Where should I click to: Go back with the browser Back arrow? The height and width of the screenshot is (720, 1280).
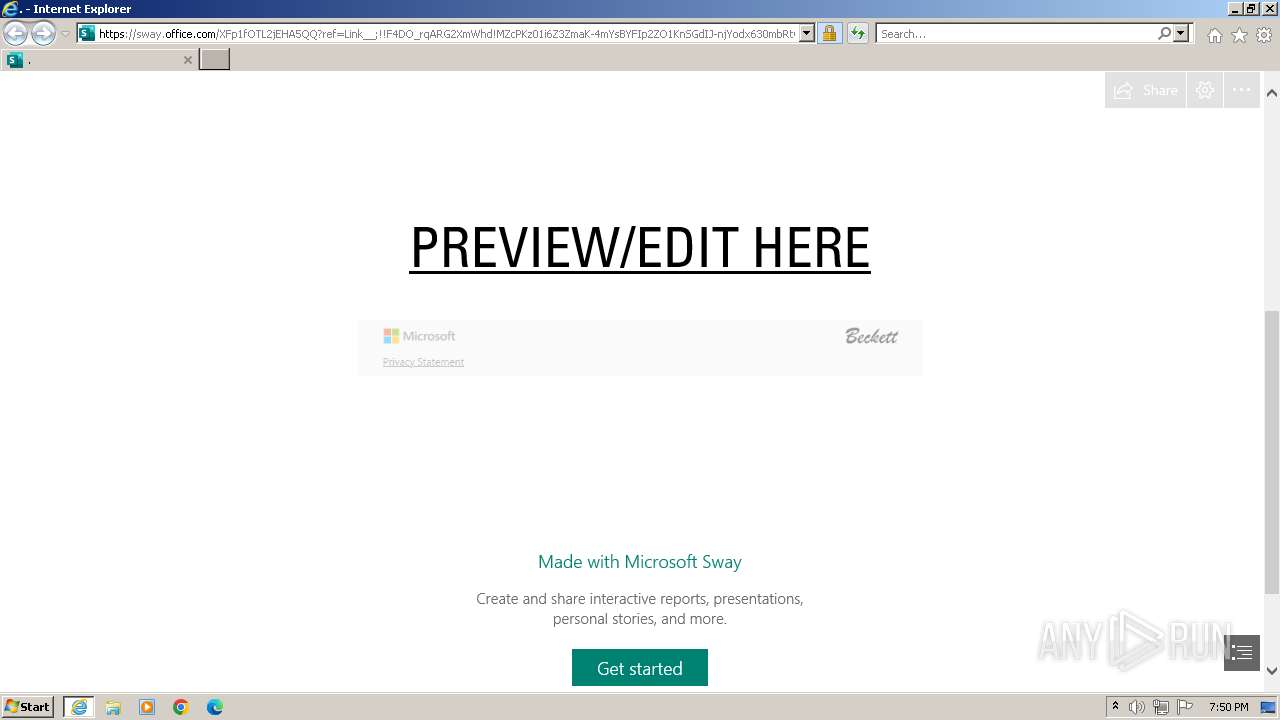(x=15, y=34)
